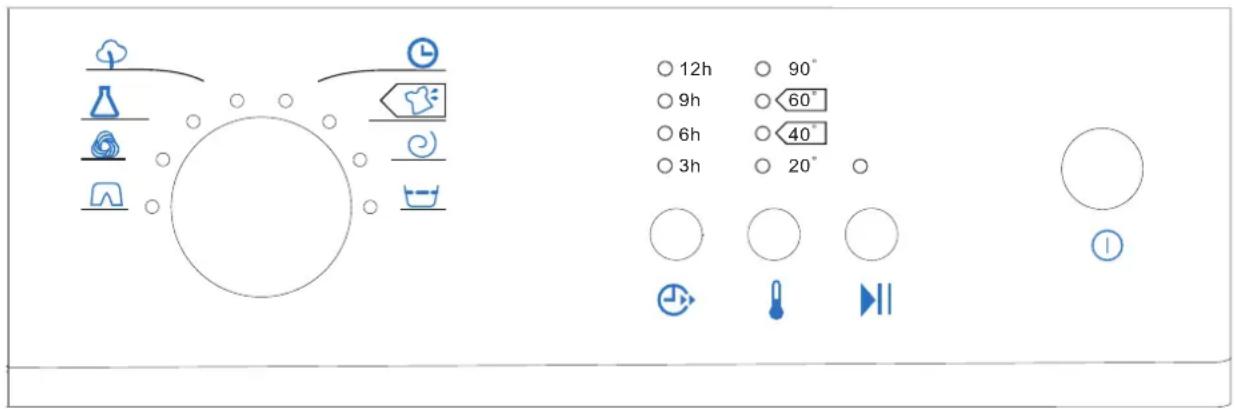
Task: Push the round button above the thermometer
Action: click(774, 235)
